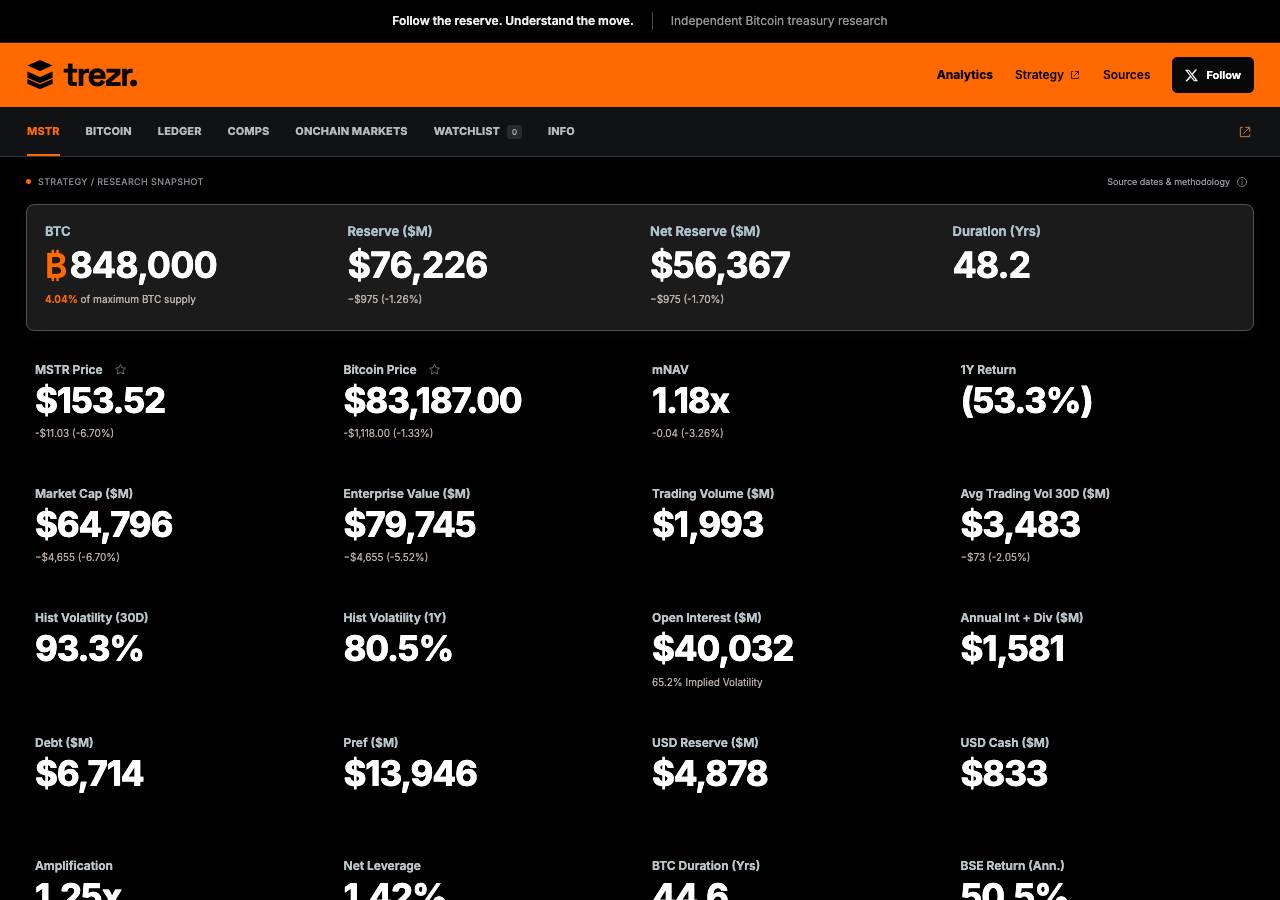Click the Bitcoin Price value $83,187.00
The height and width of the screenshot is (900, 1280).
click(432, 401)
